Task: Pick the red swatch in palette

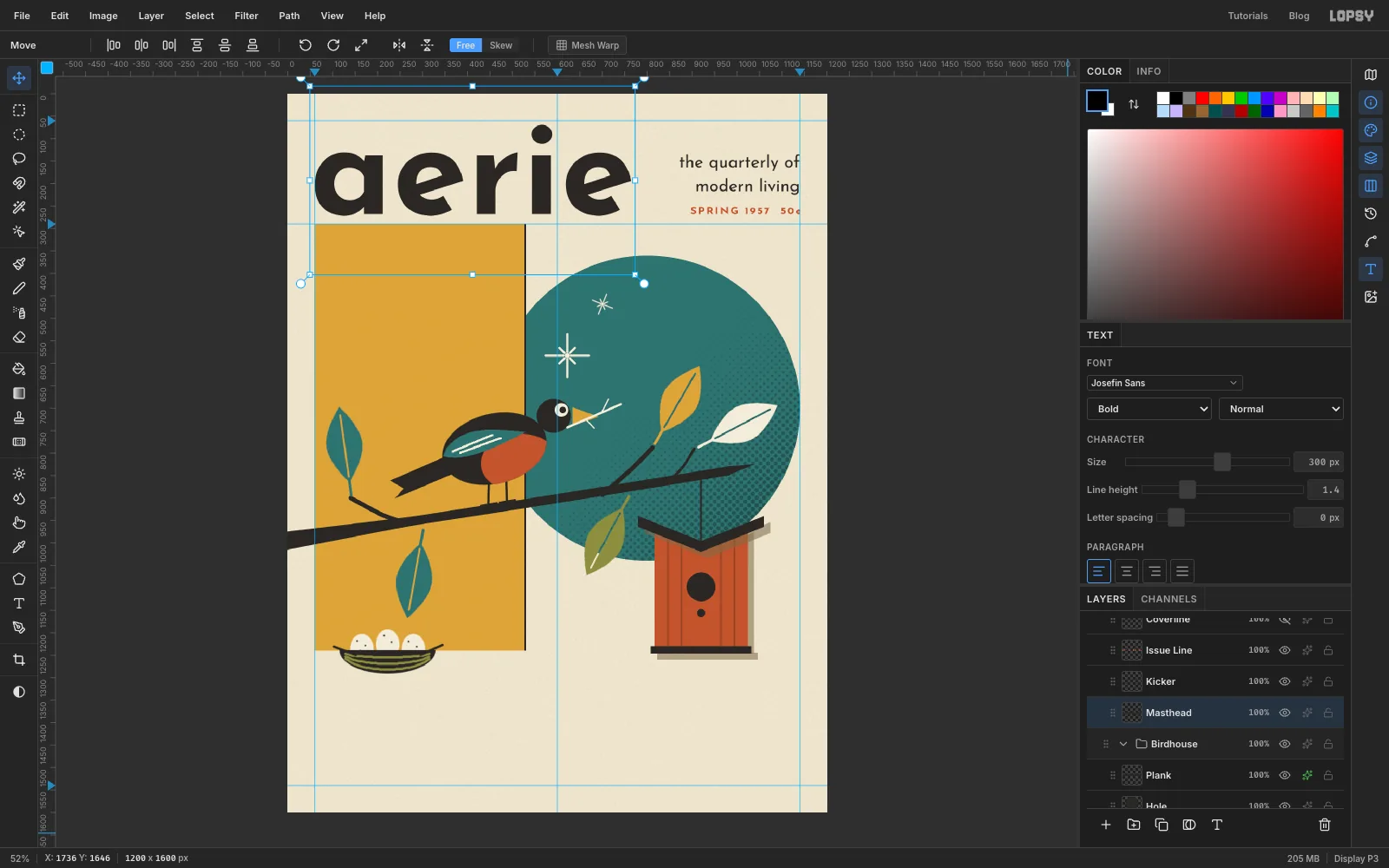Action: (1202, 98)
